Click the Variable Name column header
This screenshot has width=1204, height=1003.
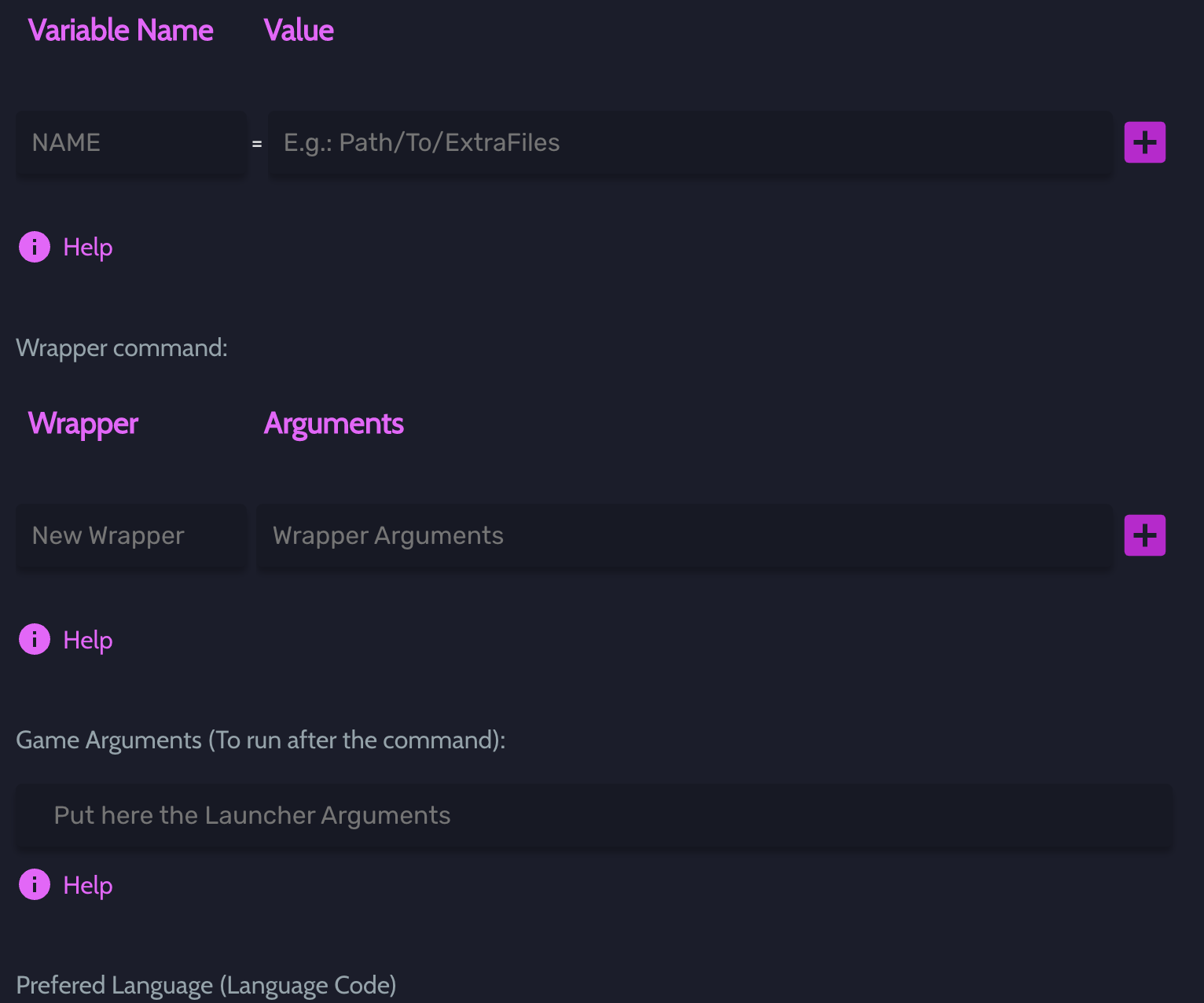121,31
